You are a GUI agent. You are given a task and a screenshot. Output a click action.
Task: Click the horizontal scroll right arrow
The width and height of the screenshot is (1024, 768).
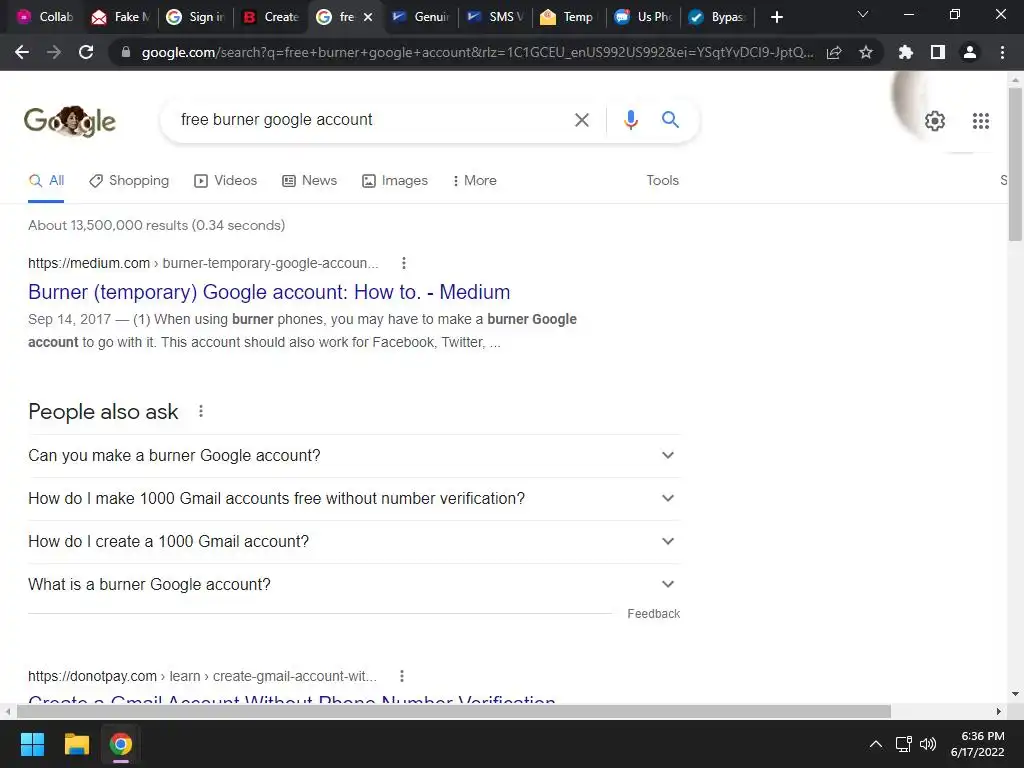[x=999, y=711]
